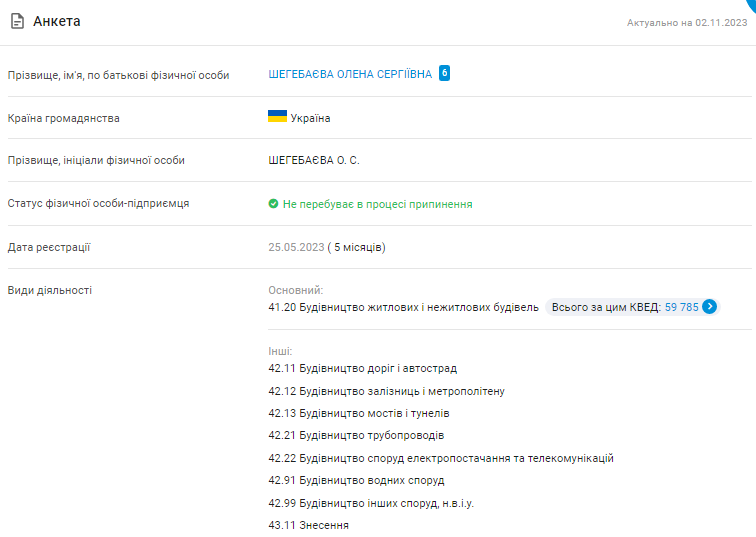Image resolution: width=756 pixels, height=537 pixels.
Task: Select activity 42.11 Будівництво доріг і автострад
Action: click(362, 369)
